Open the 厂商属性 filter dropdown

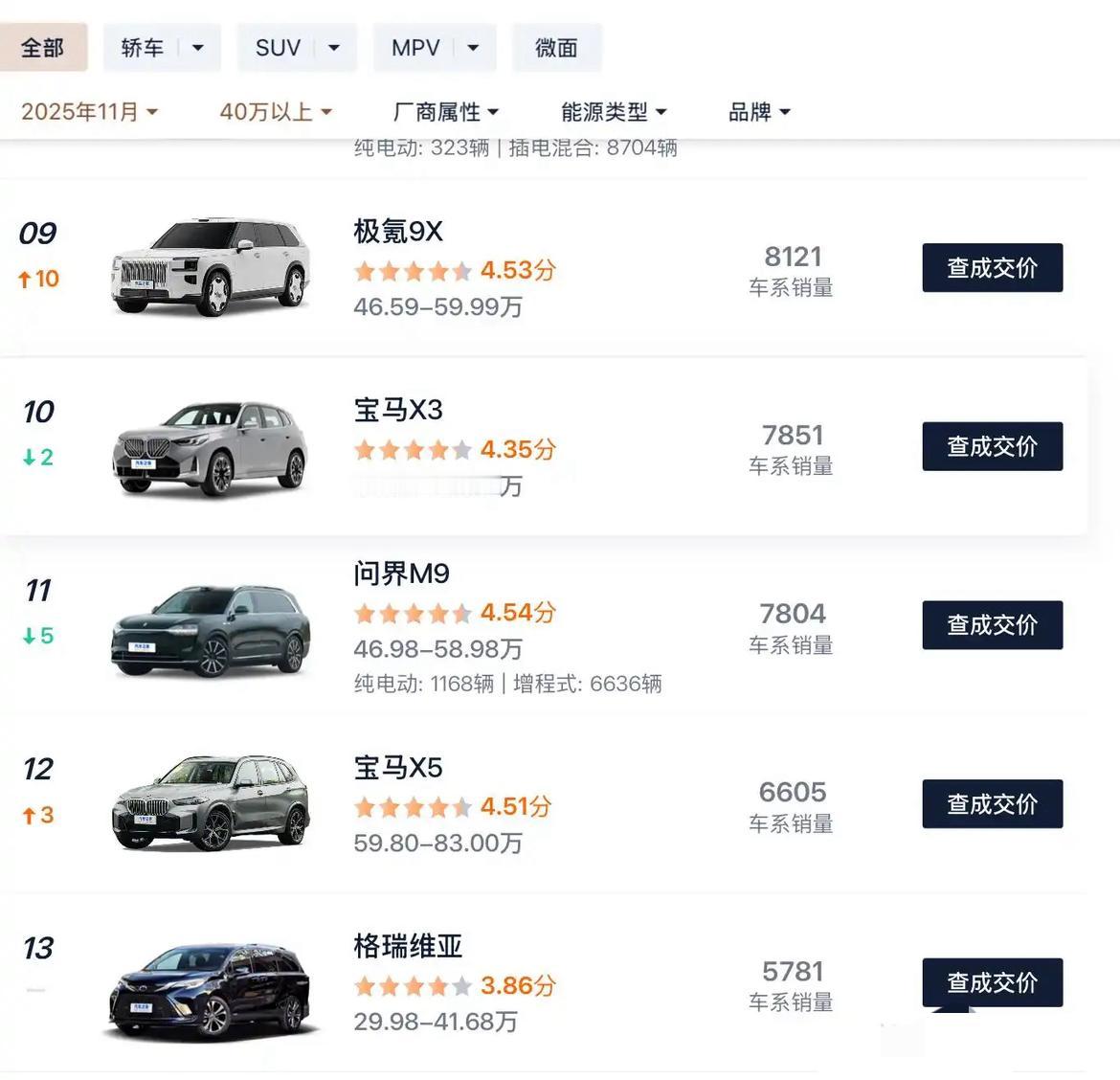pyautogui.click(x=446, y=112)
